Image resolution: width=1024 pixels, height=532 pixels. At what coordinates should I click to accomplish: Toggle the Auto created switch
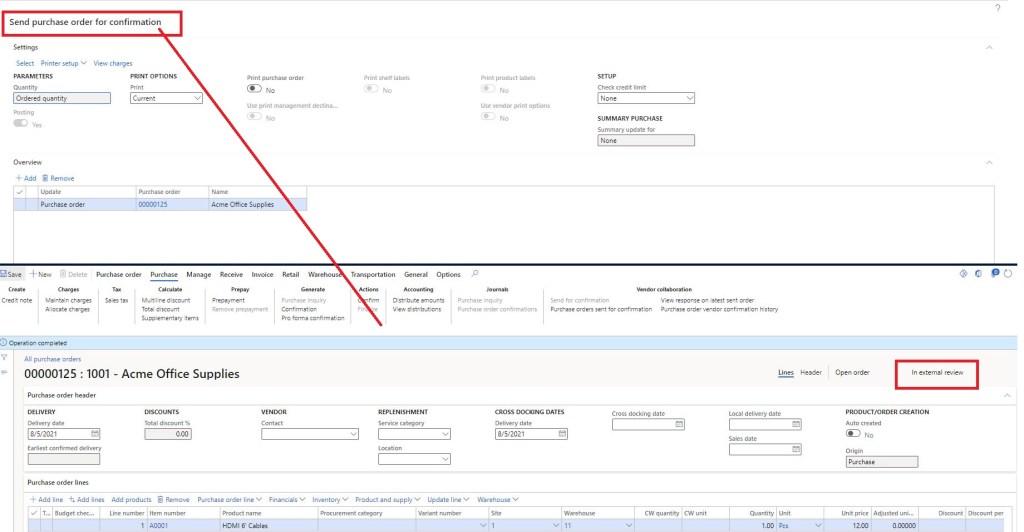(x=853, y=433)
